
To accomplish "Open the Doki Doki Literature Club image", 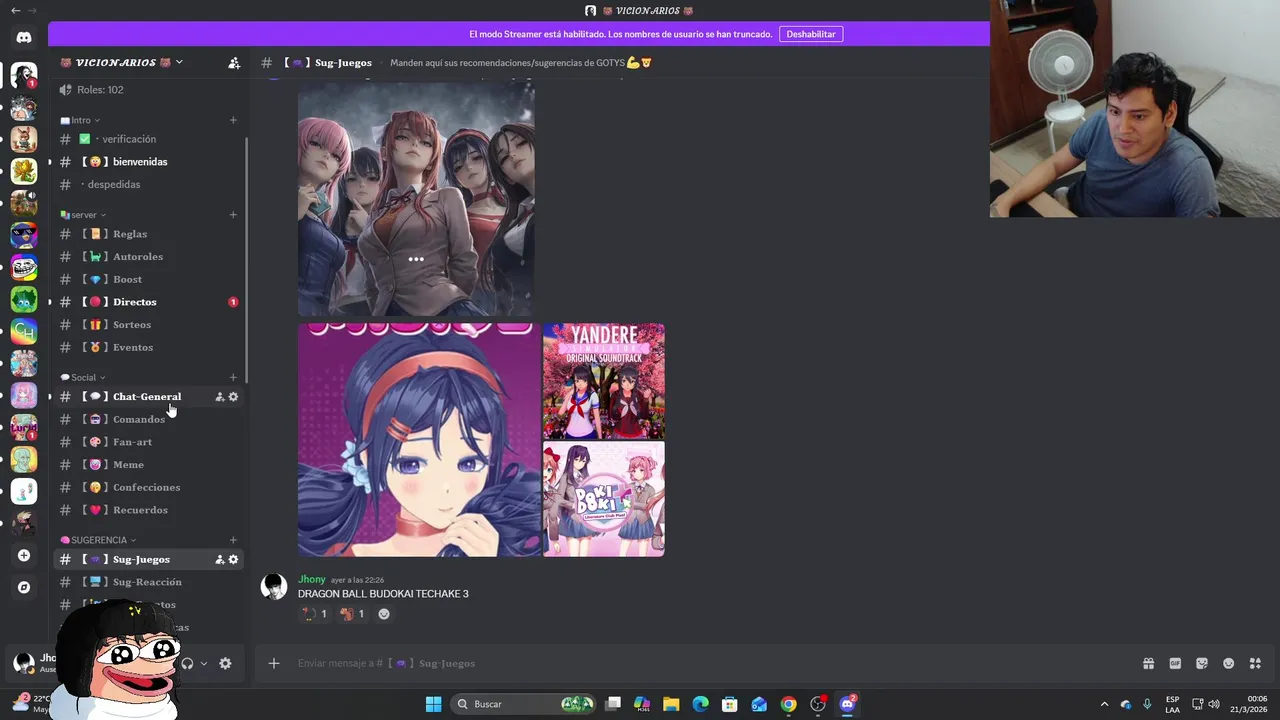I will click(604, 499).
